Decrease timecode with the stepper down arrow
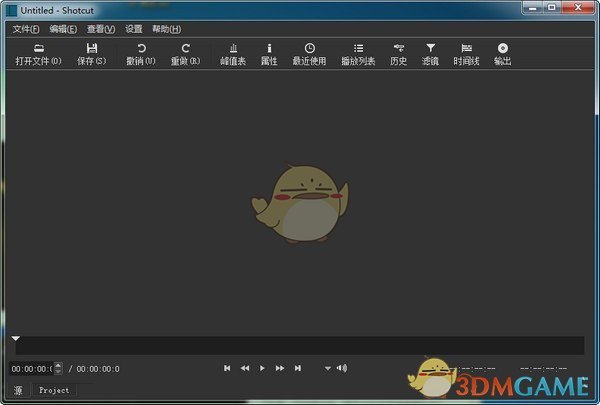 click(x=58, y=371)
